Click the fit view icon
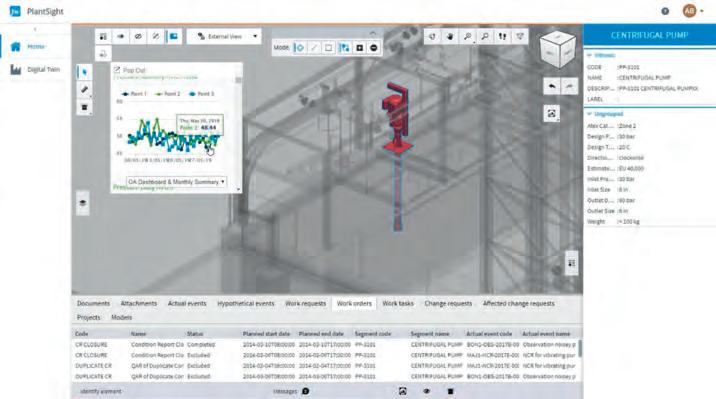Image resolution: width=716 pixels, height=399 pixels. pos(552,114)
